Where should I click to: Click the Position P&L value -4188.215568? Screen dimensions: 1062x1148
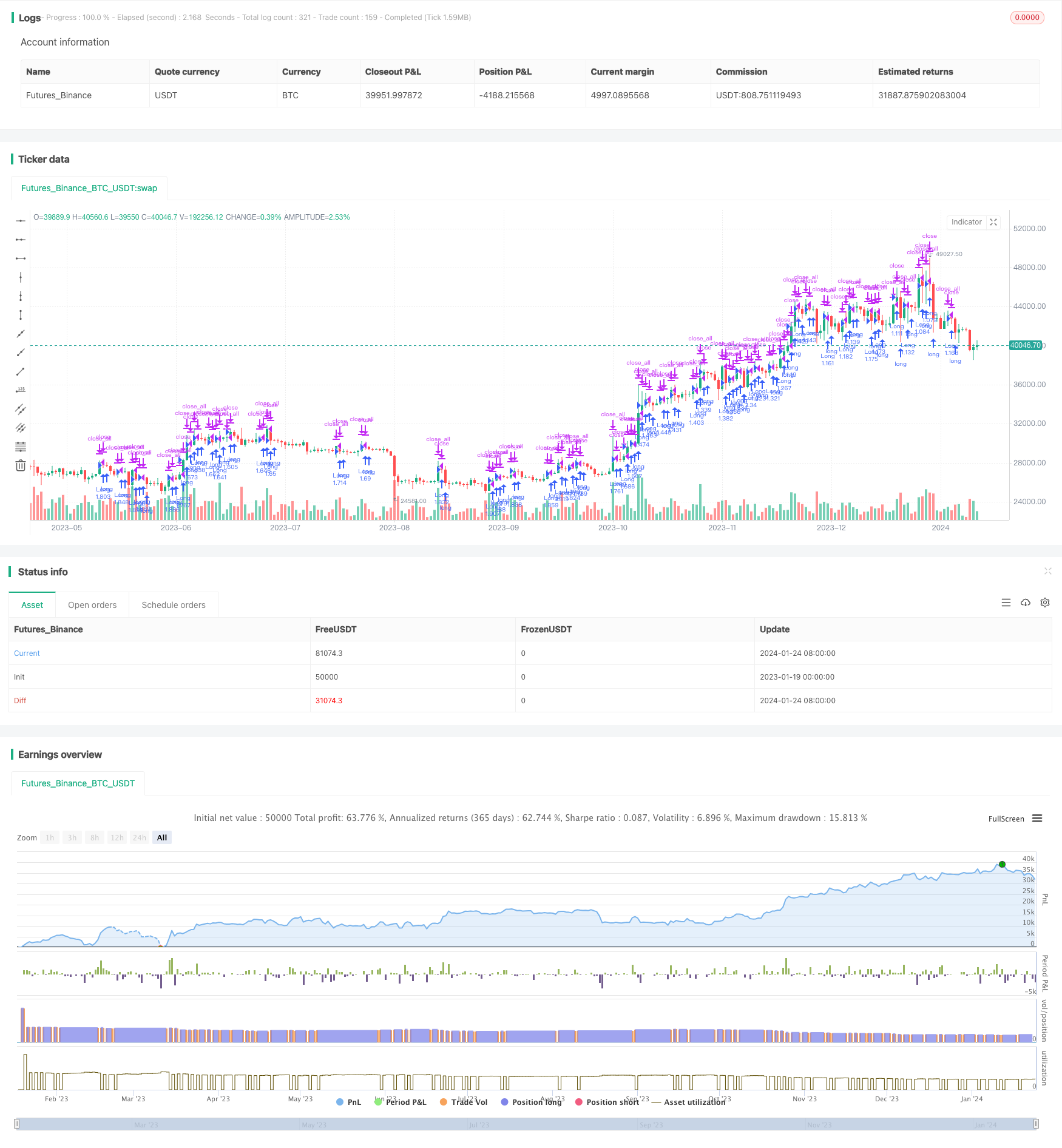tap(507, 95)
